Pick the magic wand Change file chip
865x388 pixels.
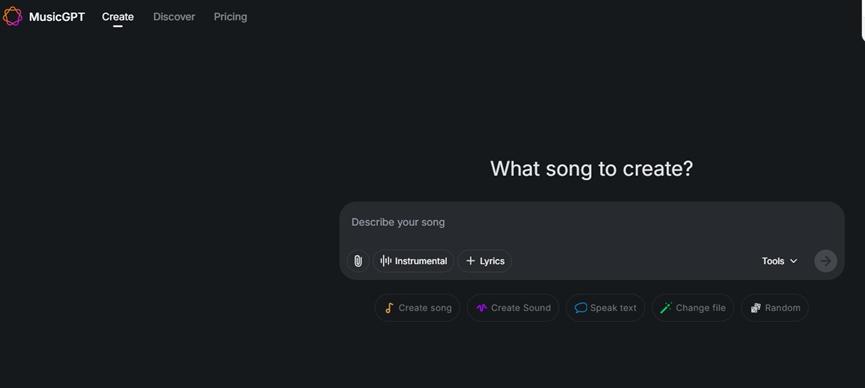pos(693,308)
